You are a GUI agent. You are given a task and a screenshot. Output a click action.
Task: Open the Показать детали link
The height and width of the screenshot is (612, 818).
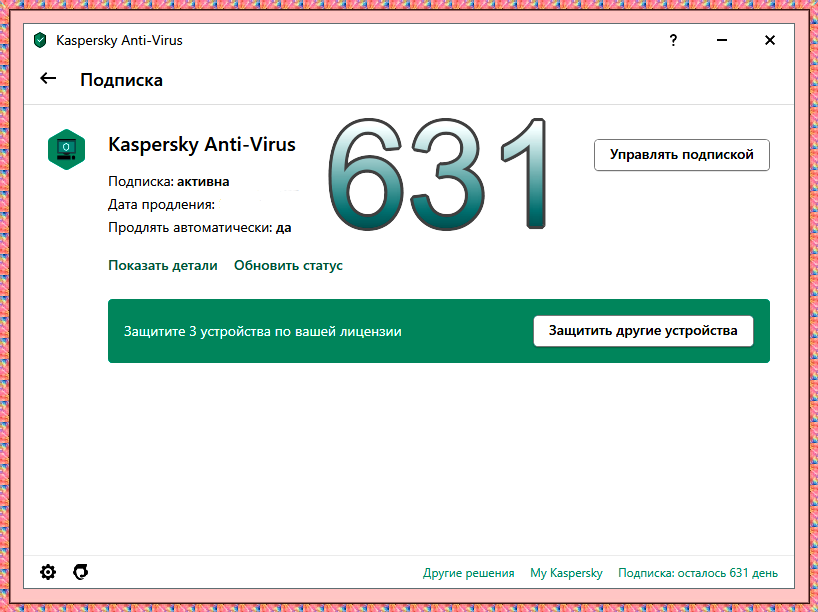pos(163,266)
